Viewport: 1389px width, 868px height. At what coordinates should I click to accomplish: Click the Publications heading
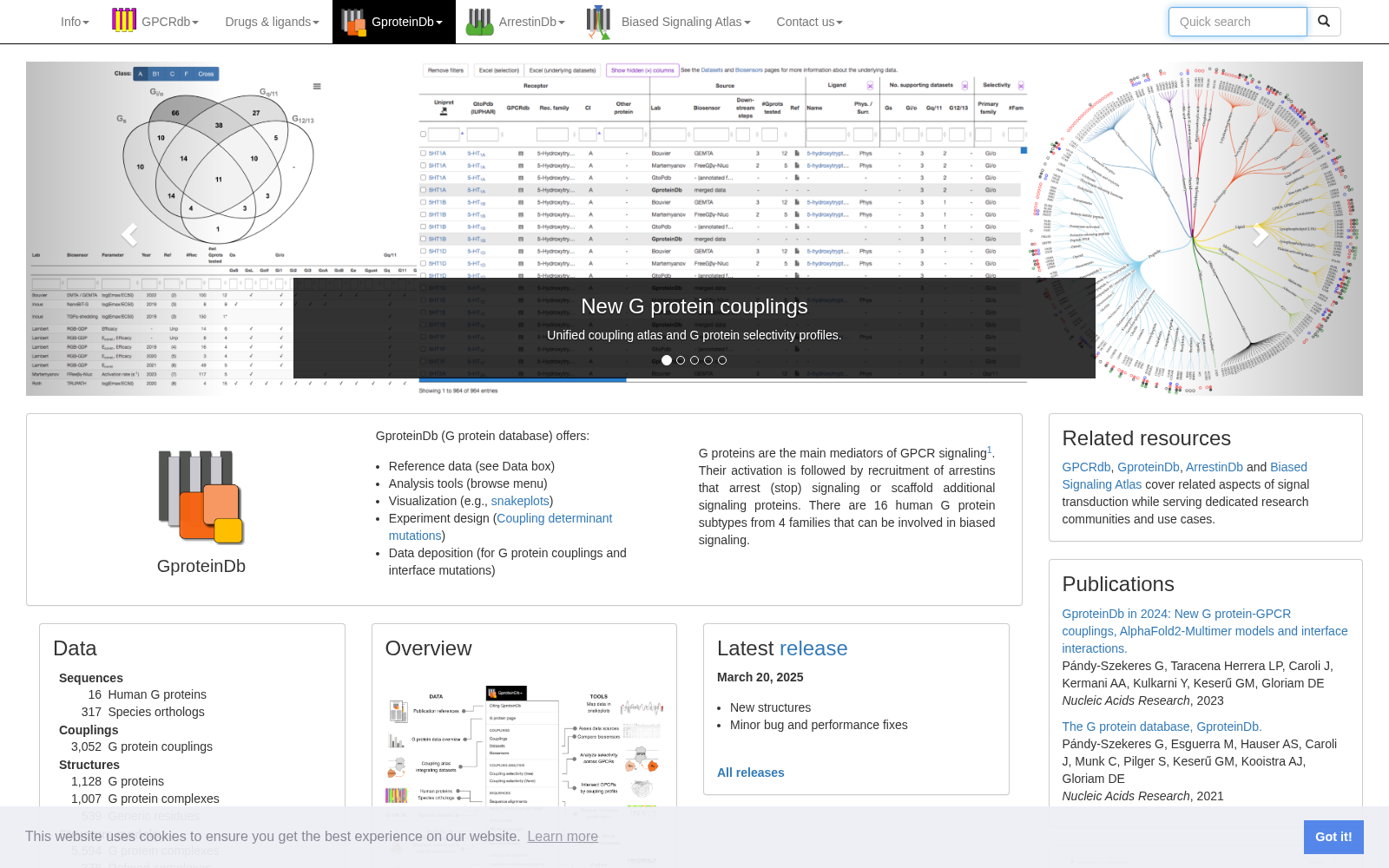tap(1118, 584)
